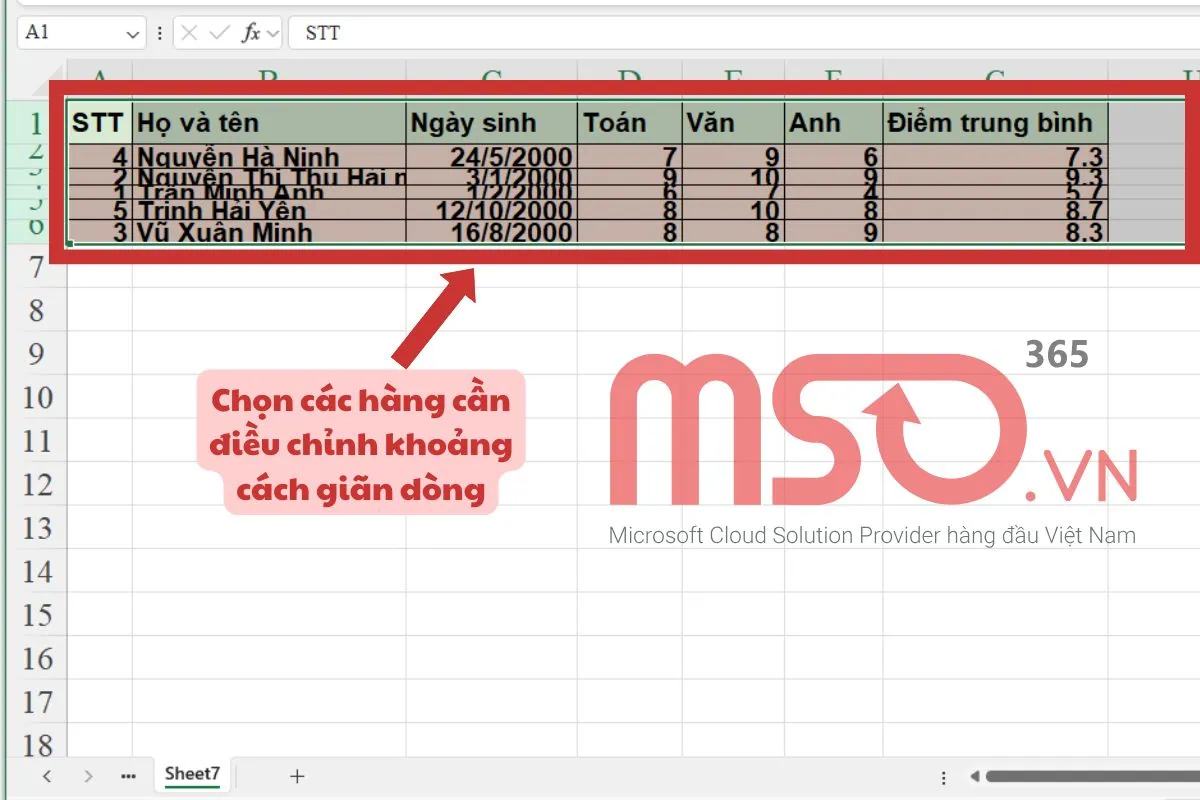Click the next sheet navigation arrow

pyautogui.click(x=88, y=776)
